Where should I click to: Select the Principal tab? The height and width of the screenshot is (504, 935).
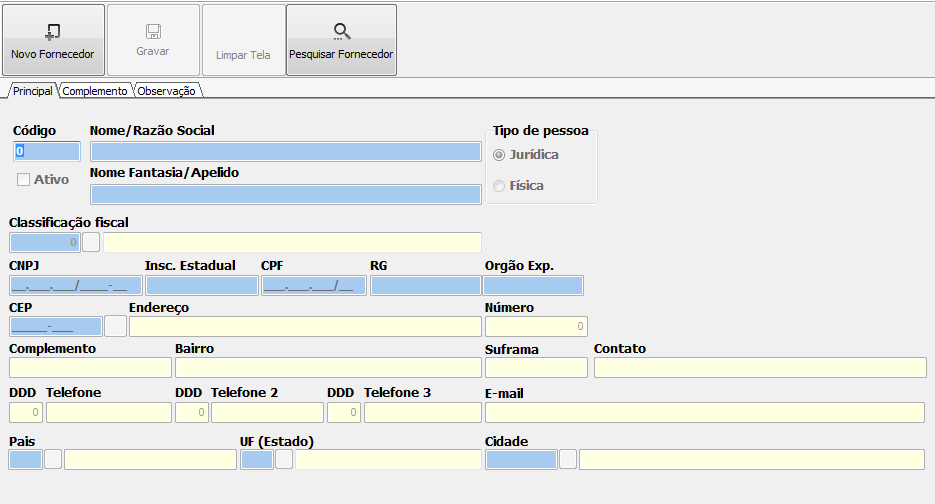33,91
